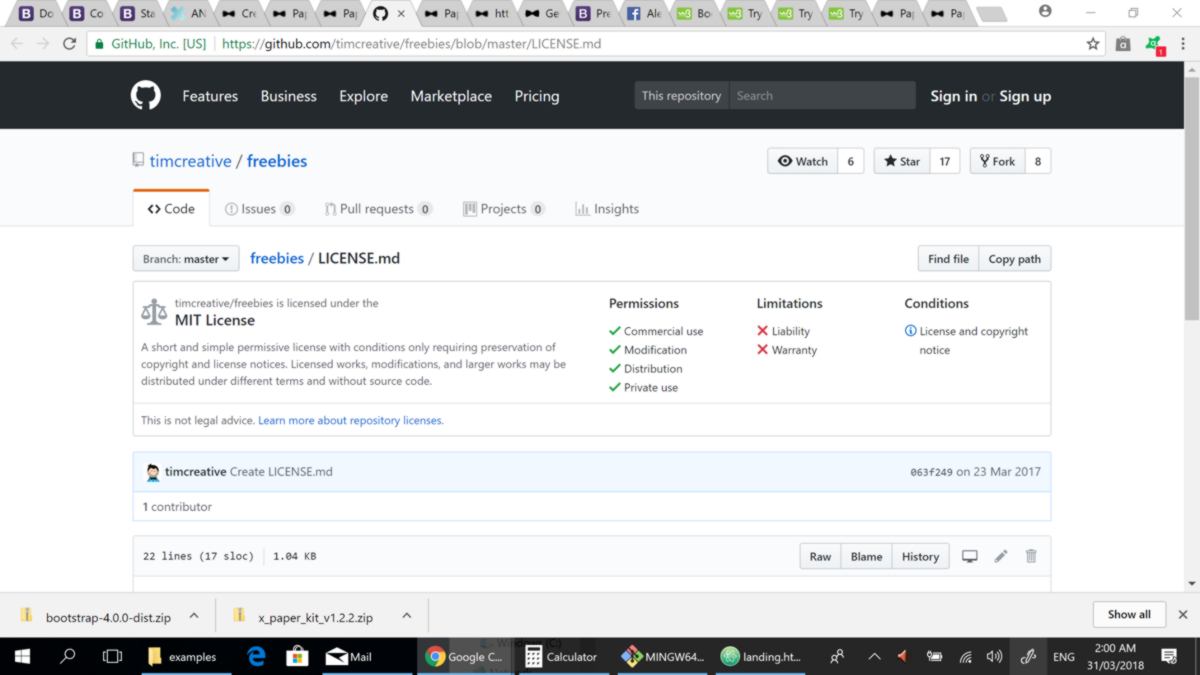This screenshot has width=1200, height=675.
Task: Click the timcreative avatar in commit bar
Action: (x=153, y=472)
